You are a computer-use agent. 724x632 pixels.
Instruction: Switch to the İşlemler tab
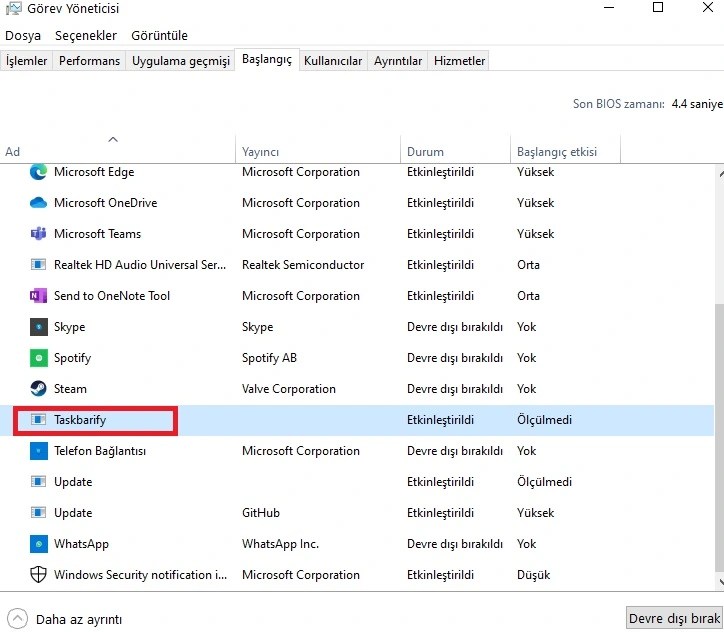(x=26, y=61)
